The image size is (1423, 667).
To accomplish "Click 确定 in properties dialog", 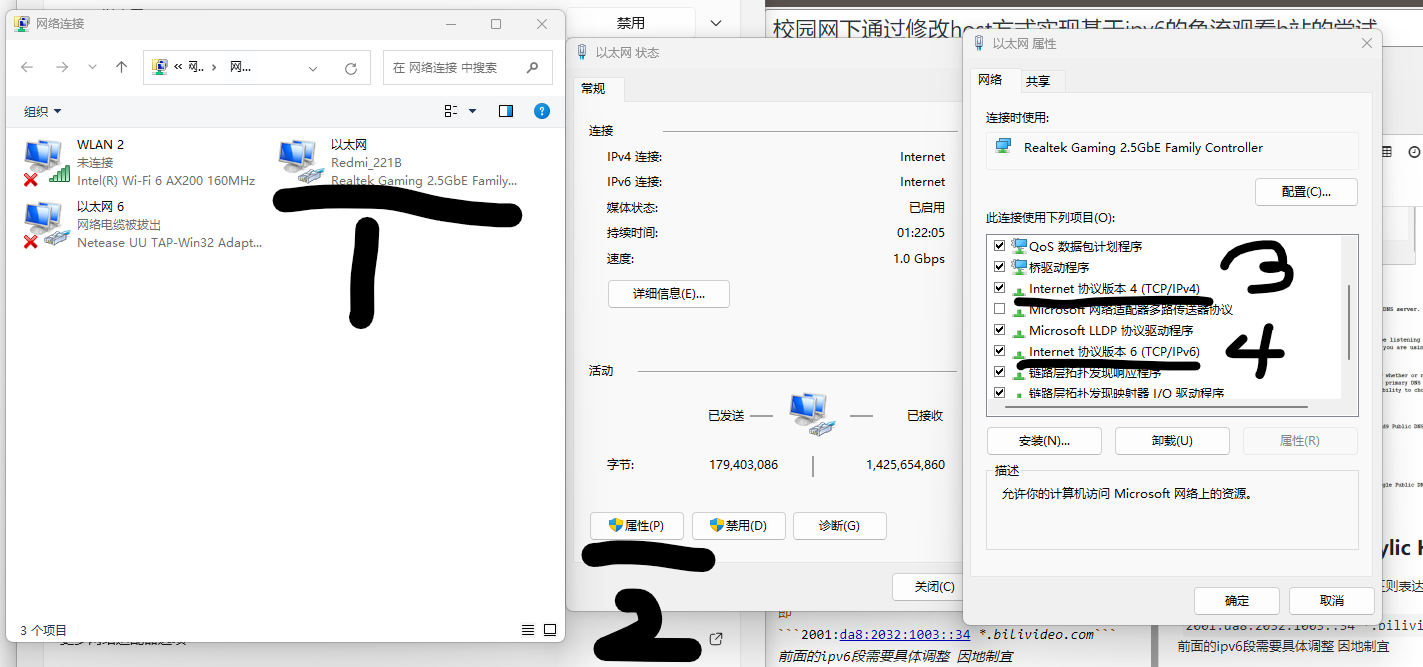I will [1237, 601].
